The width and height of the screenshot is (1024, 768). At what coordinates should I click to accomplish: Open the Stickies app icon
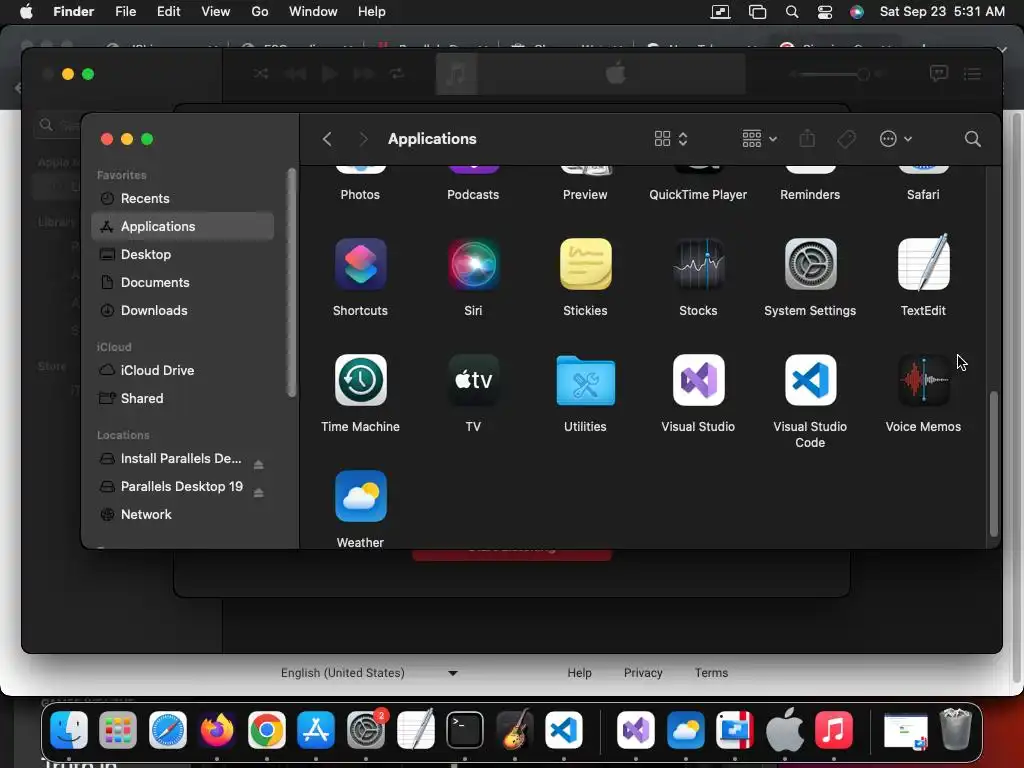tap(586, 264)
